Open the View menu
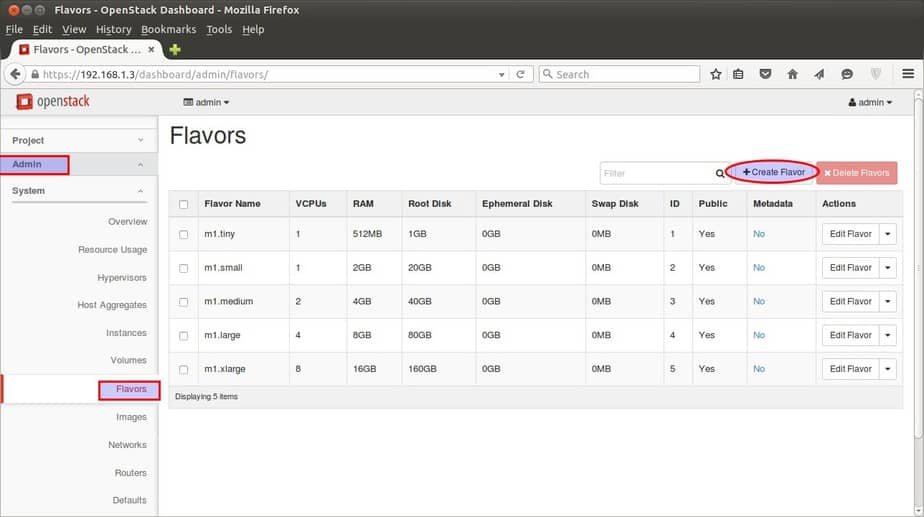The height and width of the screenshot is (517, 924). click(x=74, y=29)
